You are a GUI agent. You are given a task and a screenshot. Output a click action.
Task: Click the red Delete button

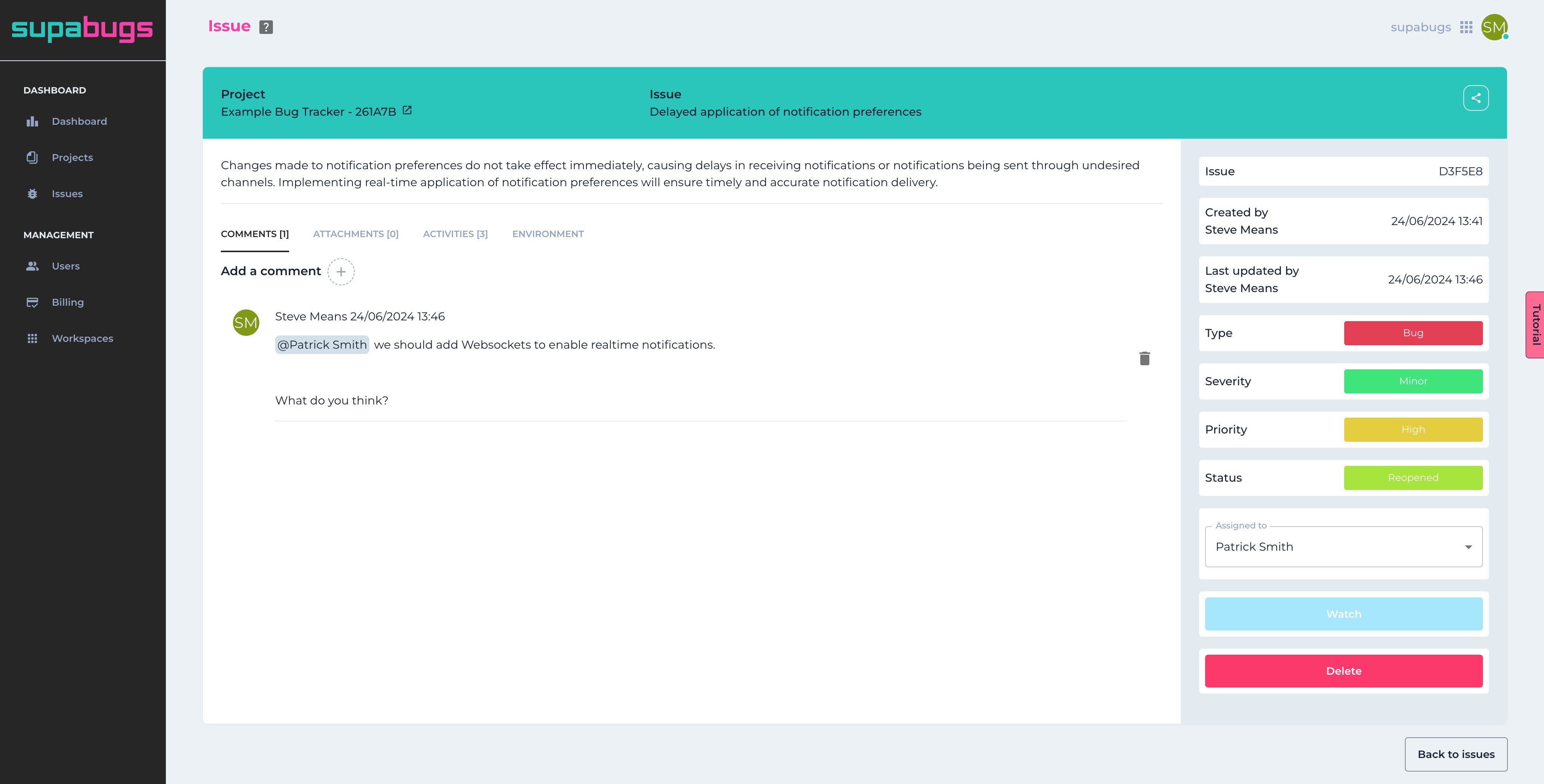coord(1343,671)
